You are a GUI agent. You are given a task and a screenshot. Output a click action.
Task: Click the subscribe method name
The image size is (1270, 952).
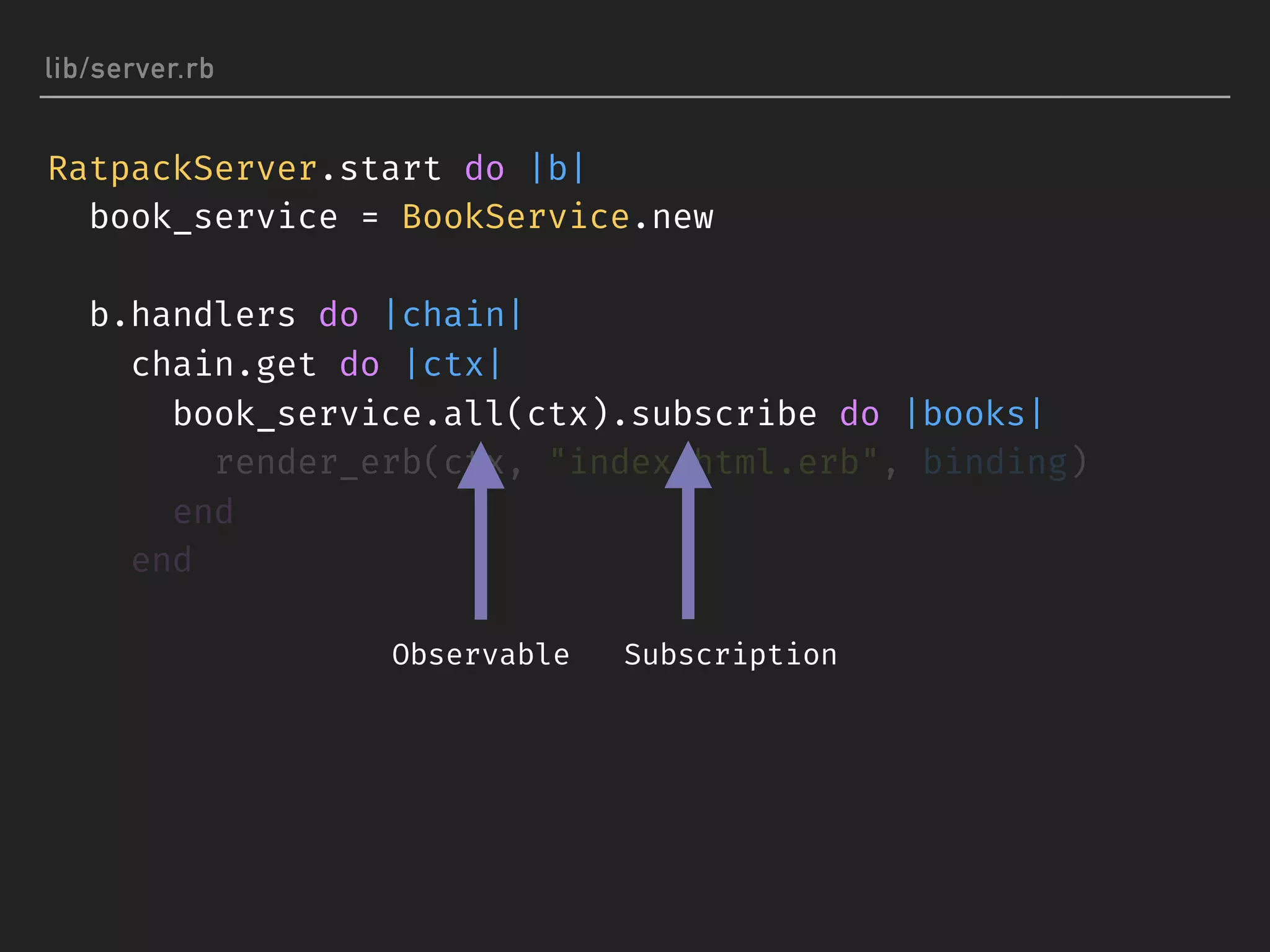coord(724,413)
